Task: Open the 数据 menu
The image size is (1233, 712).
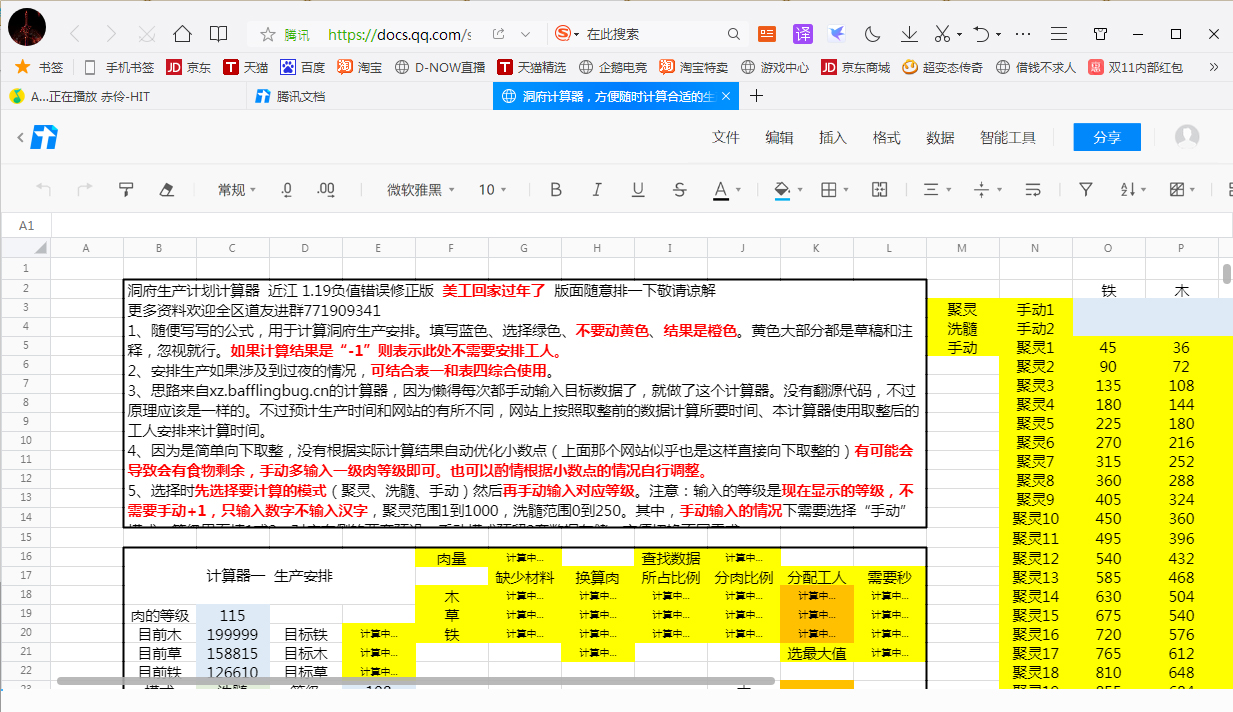Action: pyautogui.click(x=940, y=137)
